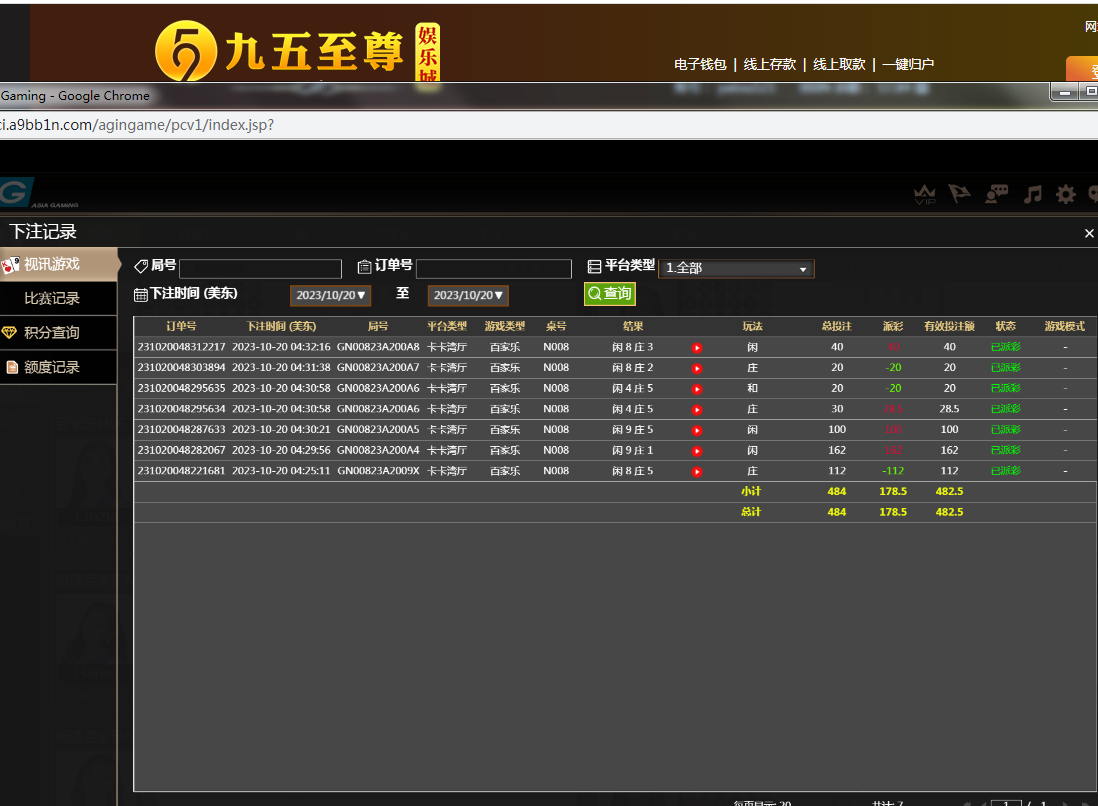
Task: Open the 平台类型 dropdown
Action: 736,269
